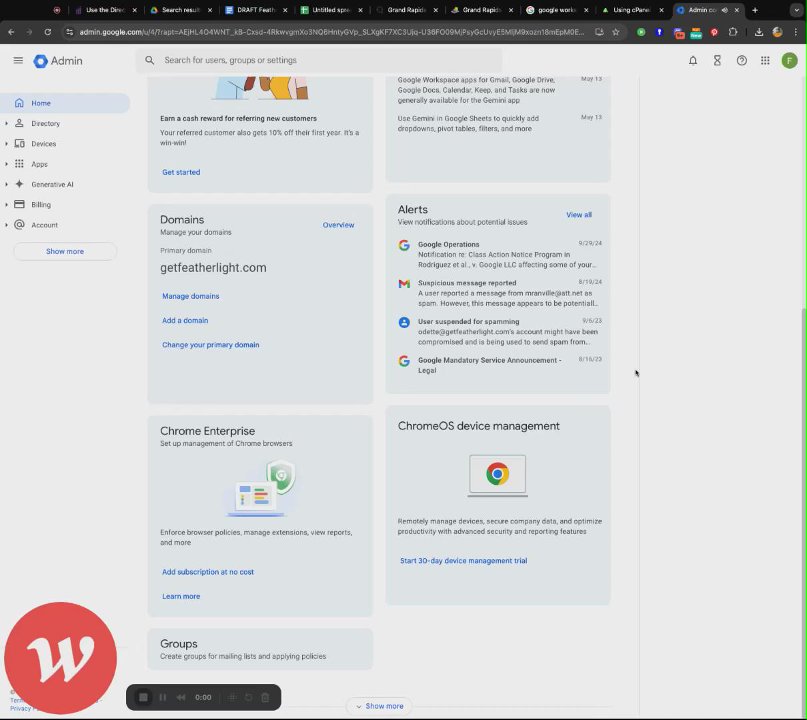Open a new browser tab
This screenshot has width=807, height=720.
point(755,10)
